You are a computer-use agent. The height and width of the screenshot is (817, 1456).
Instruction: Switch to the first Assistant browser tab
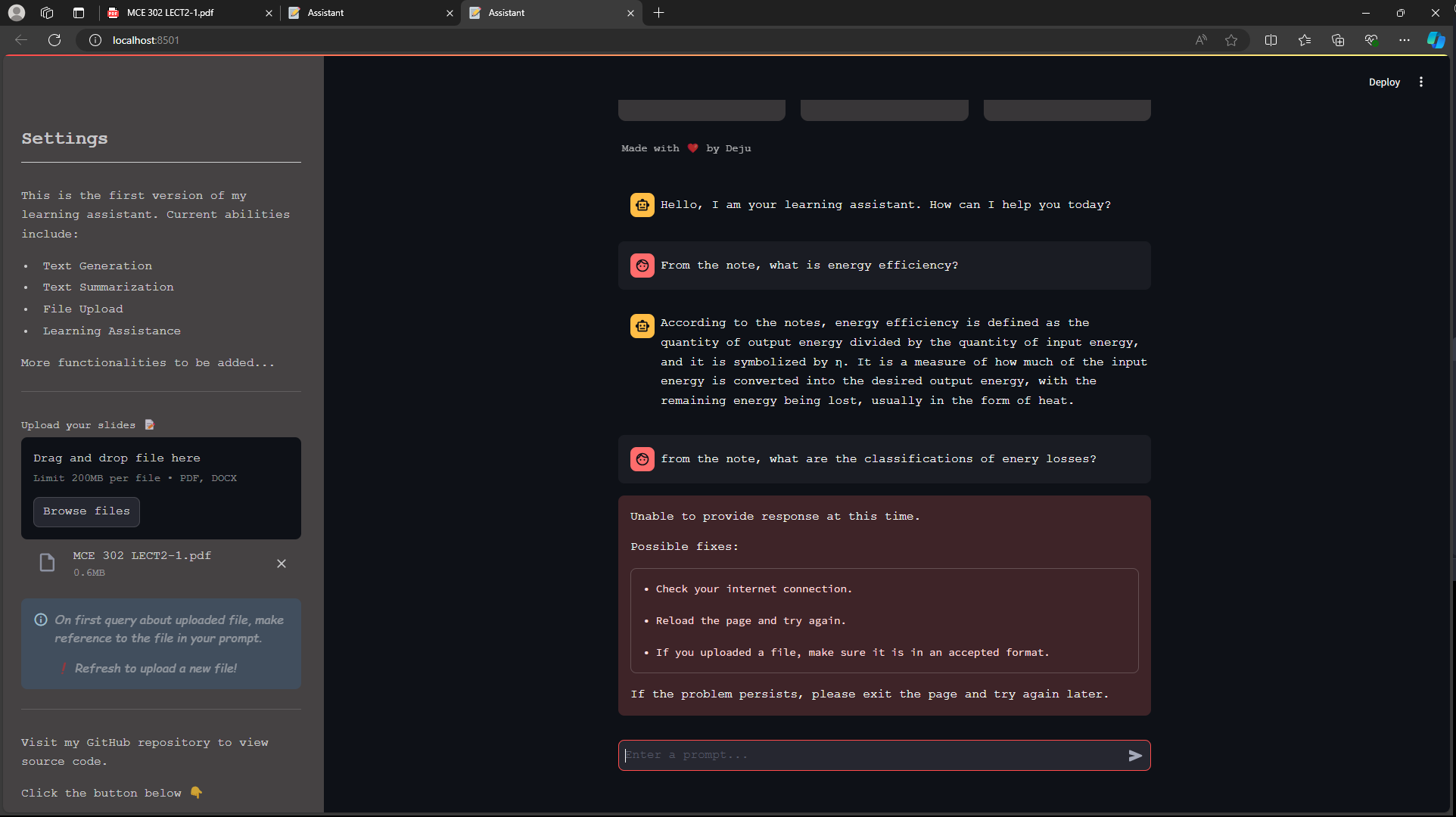tap(370, 13)
